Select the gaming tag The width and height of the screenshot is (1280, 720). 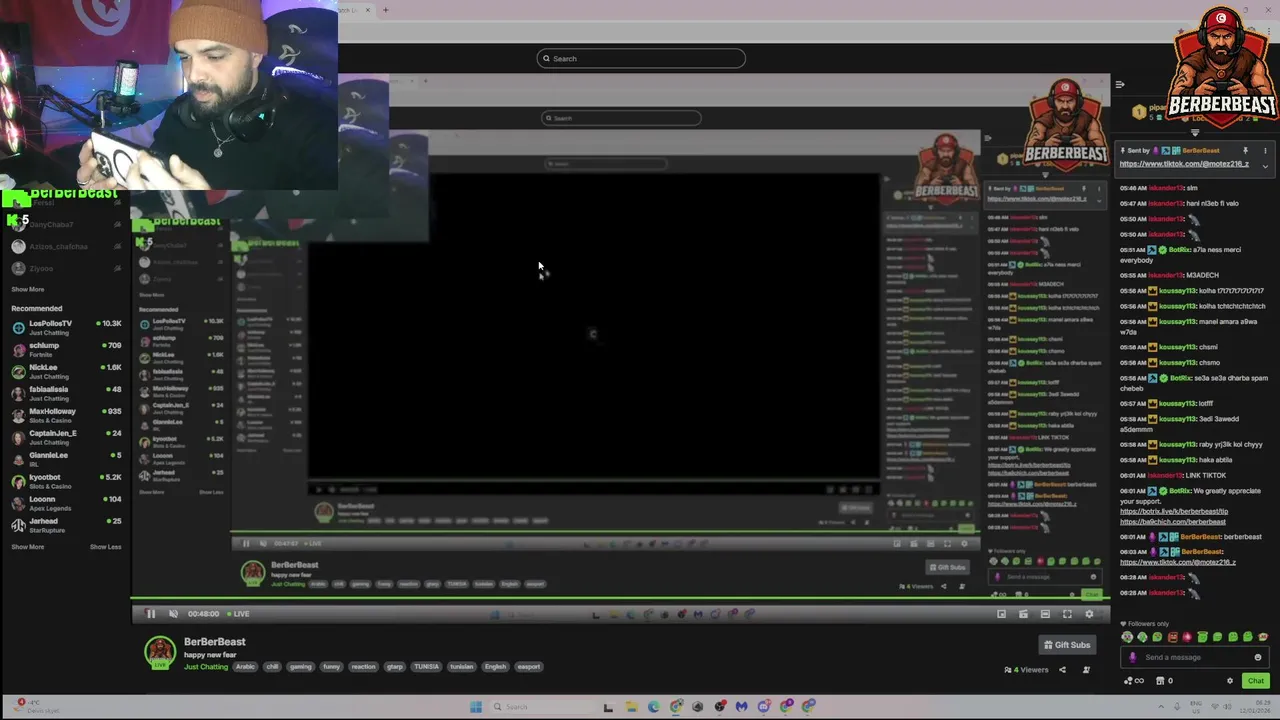point(301,667)
